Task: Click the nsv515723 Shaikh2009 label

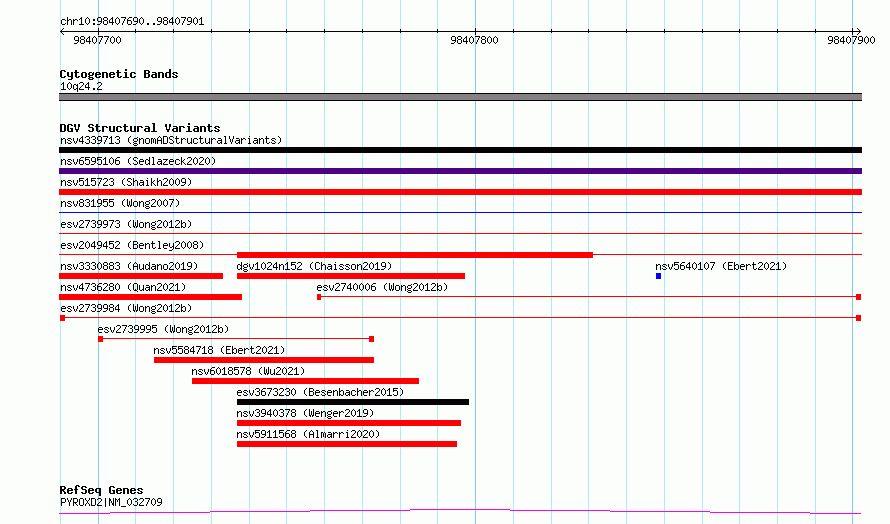Action: (x=126, y=182)
